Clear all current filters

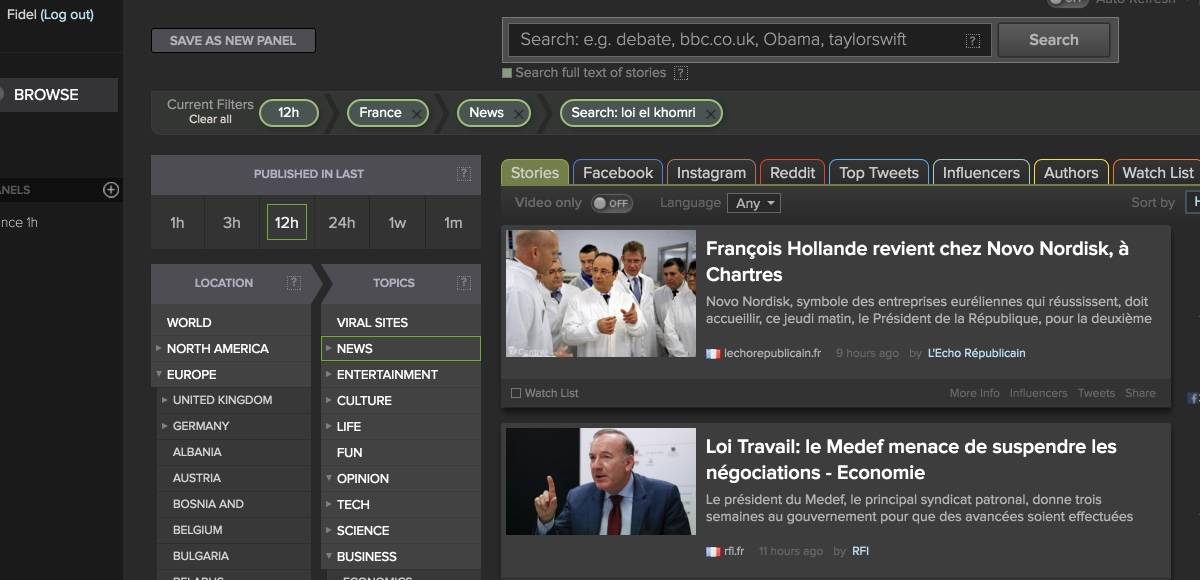tap(210, 119)
